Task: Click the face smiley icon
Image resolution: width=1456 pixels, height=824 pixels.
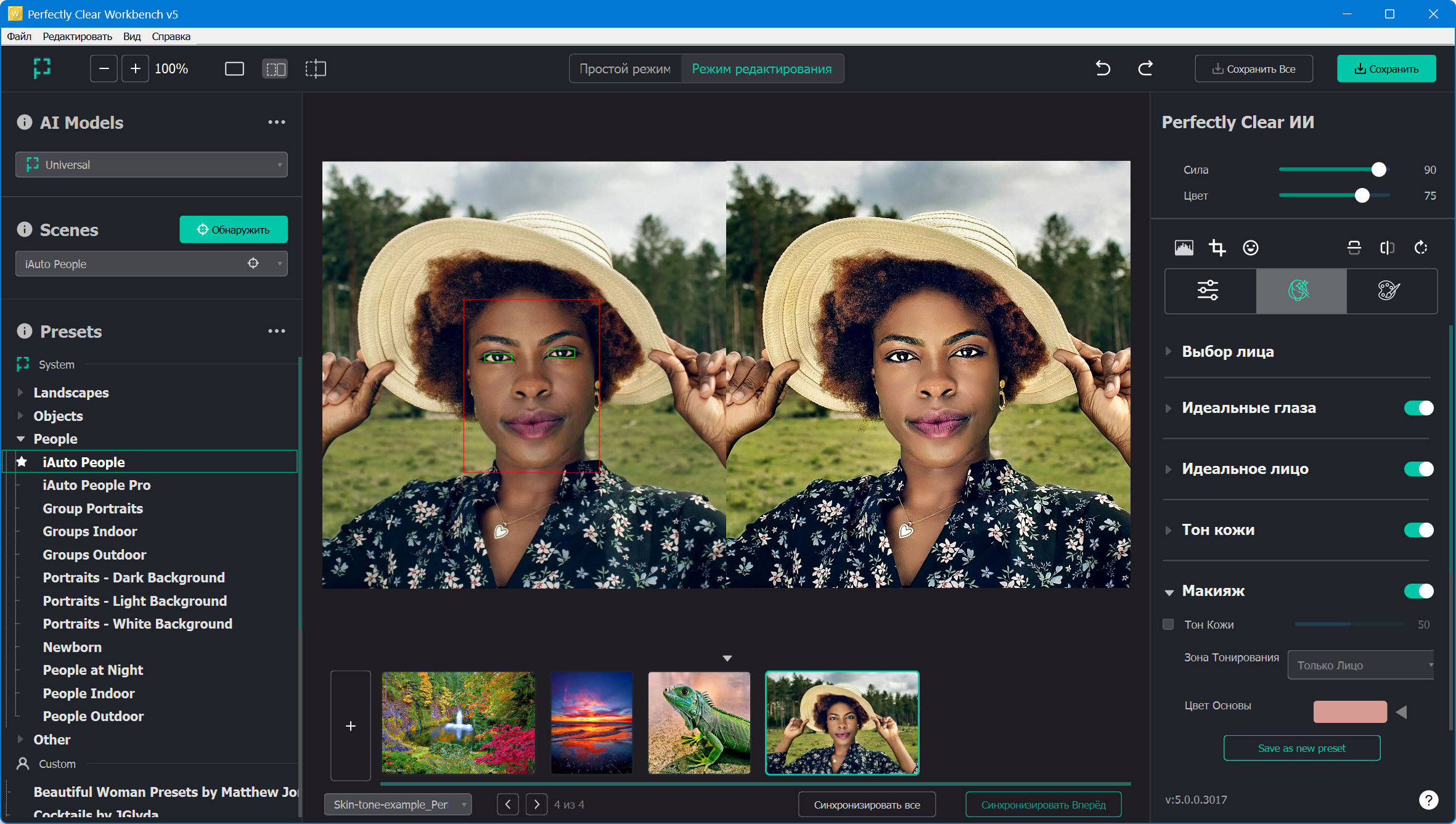Action: pos(1250,248)
